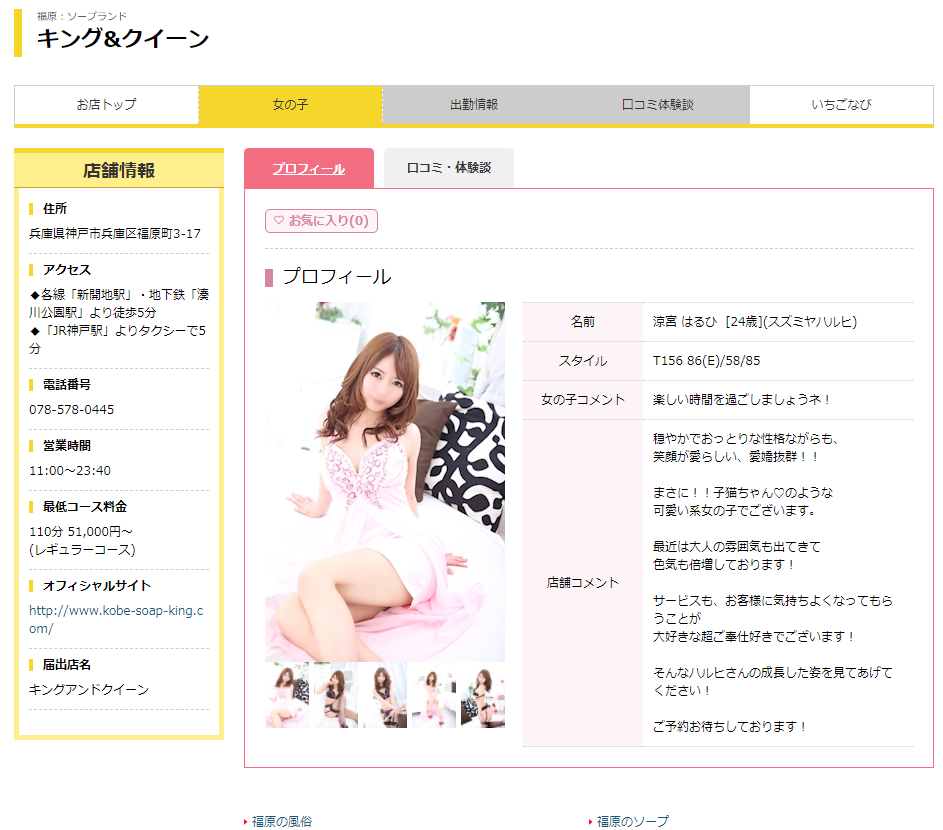Open the 口コミ体験談 navigation tab
The height and width of the screenshot is (830, 943).
pyautogui.click(x=657, y=105)
